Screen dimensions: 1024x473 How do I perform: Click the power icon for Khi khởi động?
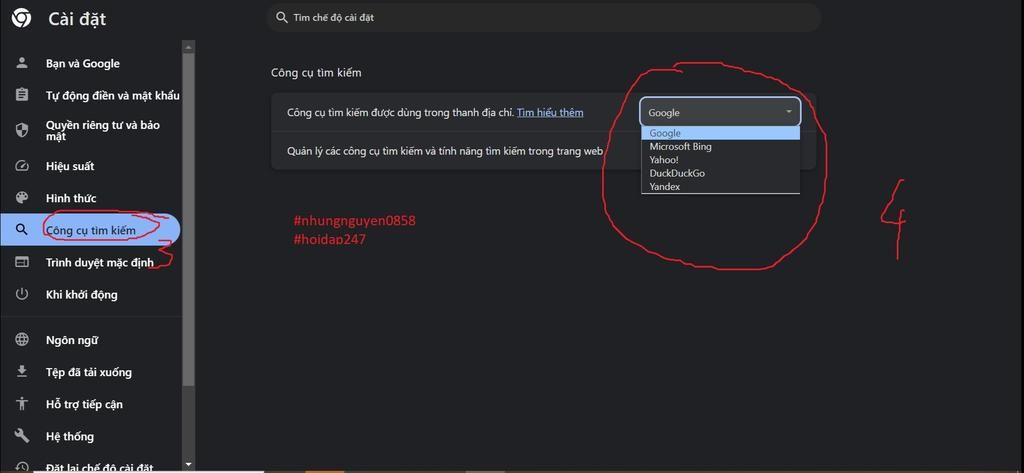22,294
